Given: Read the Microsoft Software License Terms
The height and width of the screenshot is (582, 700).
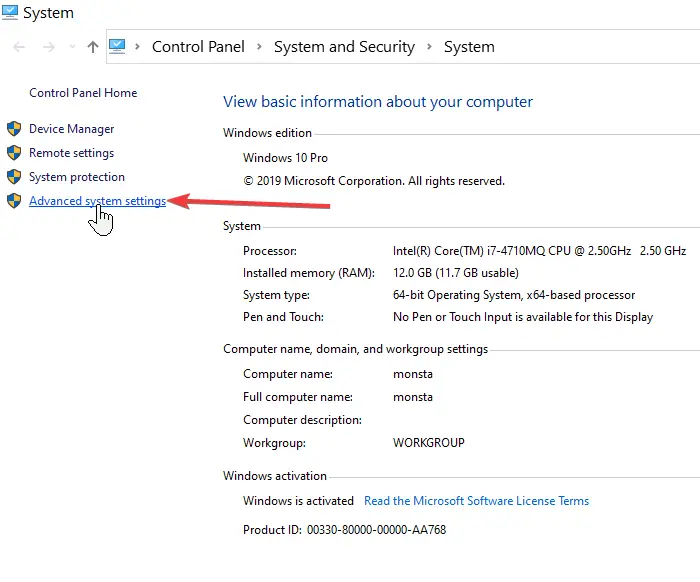Looking at the screenshot, I should [x=476, y=501].
